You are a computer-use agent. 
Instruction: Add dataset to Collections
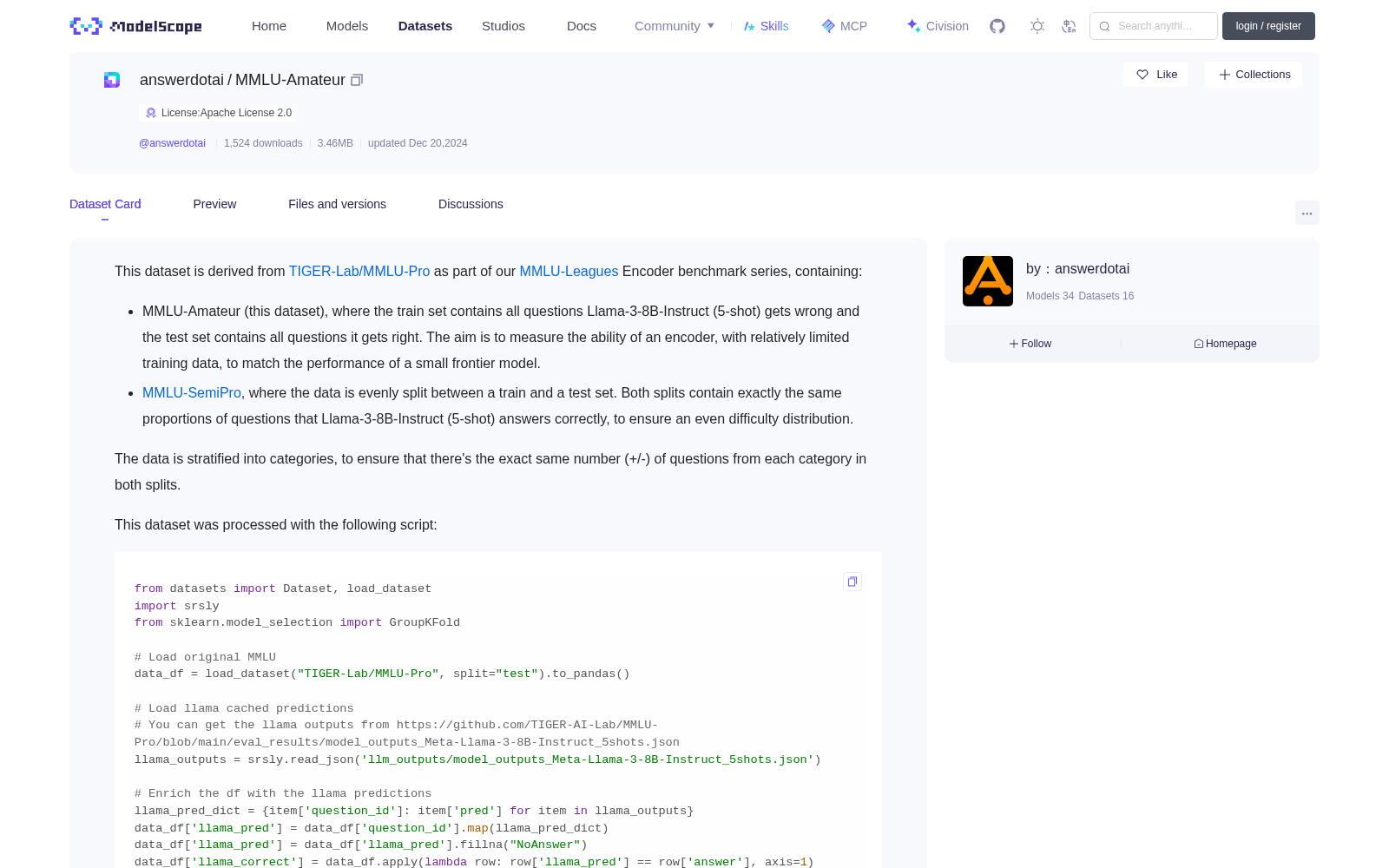(x=1254, y=75)
